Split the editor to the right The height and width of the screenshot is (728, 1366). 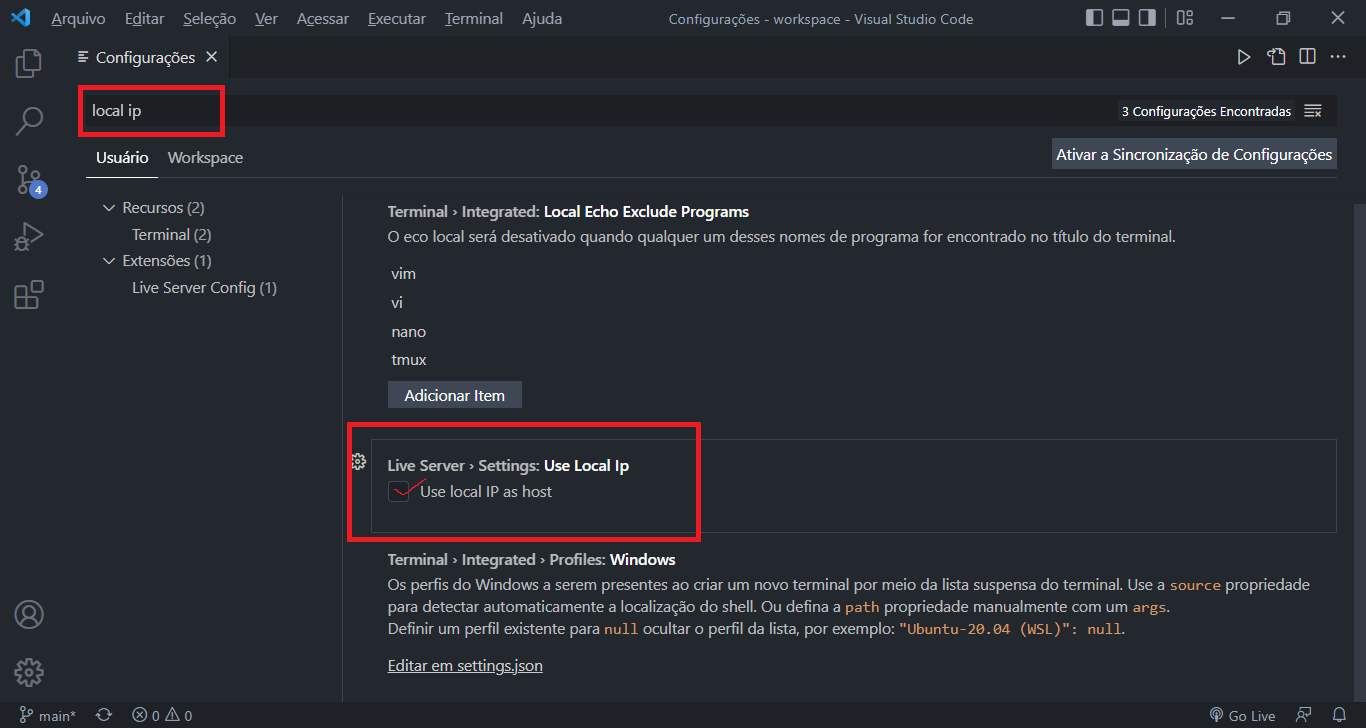[x=1307, y=57]
